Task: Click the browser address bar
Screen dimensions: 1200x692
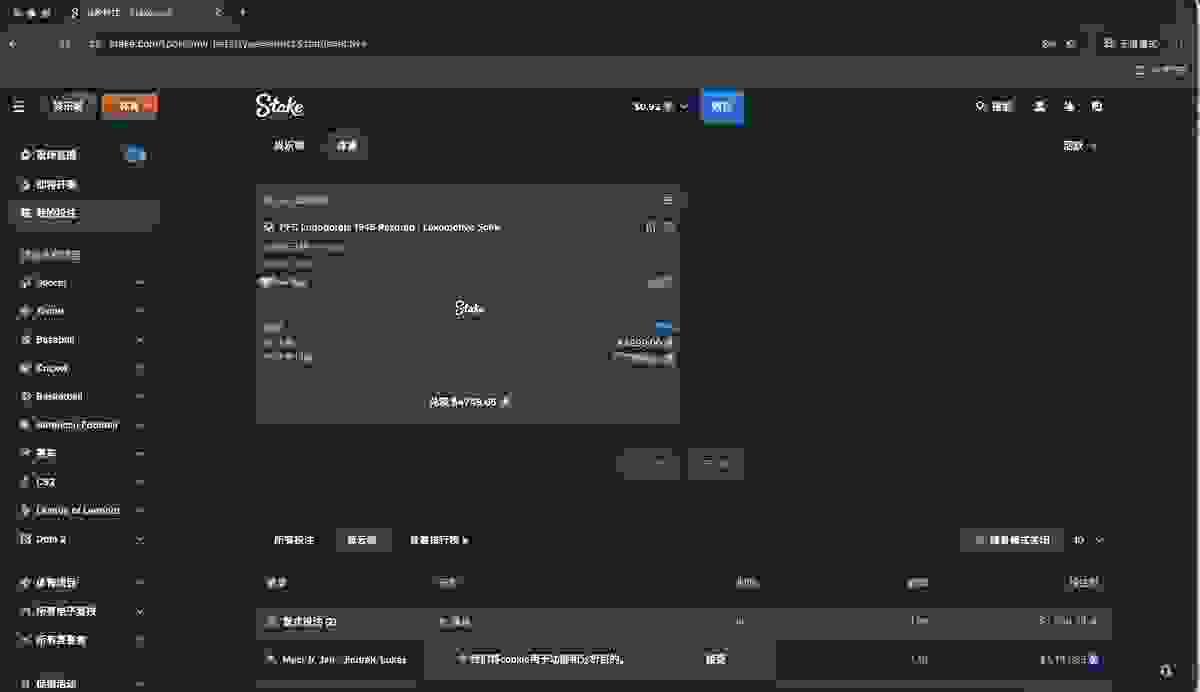Action: [560, 44]
